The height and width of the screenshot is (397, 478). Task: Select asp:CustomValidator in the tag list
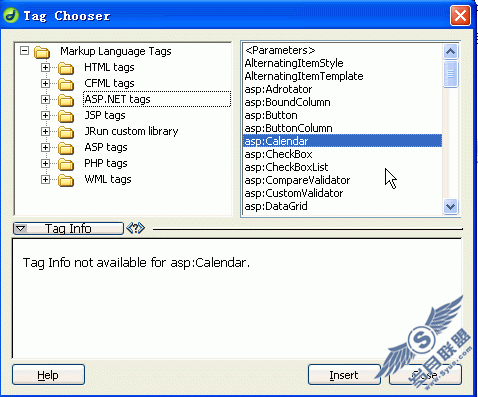coord(342,193)
